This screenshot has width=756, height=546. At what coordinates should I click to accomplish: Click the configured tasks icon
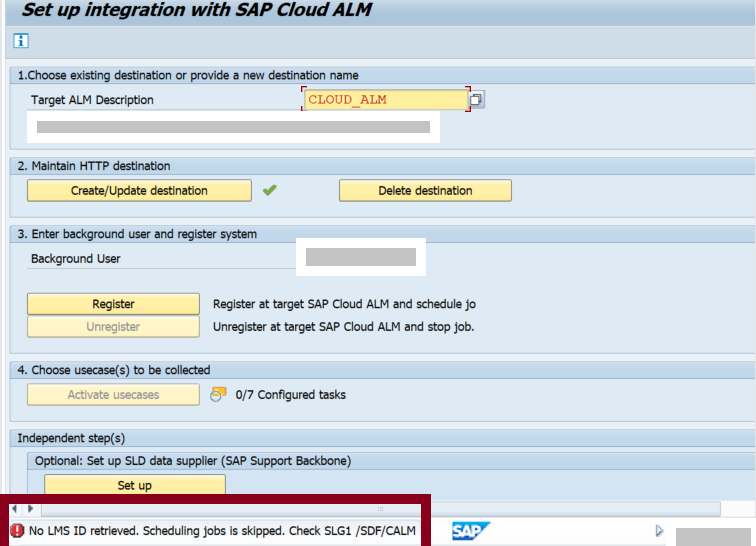click(218, 395)
